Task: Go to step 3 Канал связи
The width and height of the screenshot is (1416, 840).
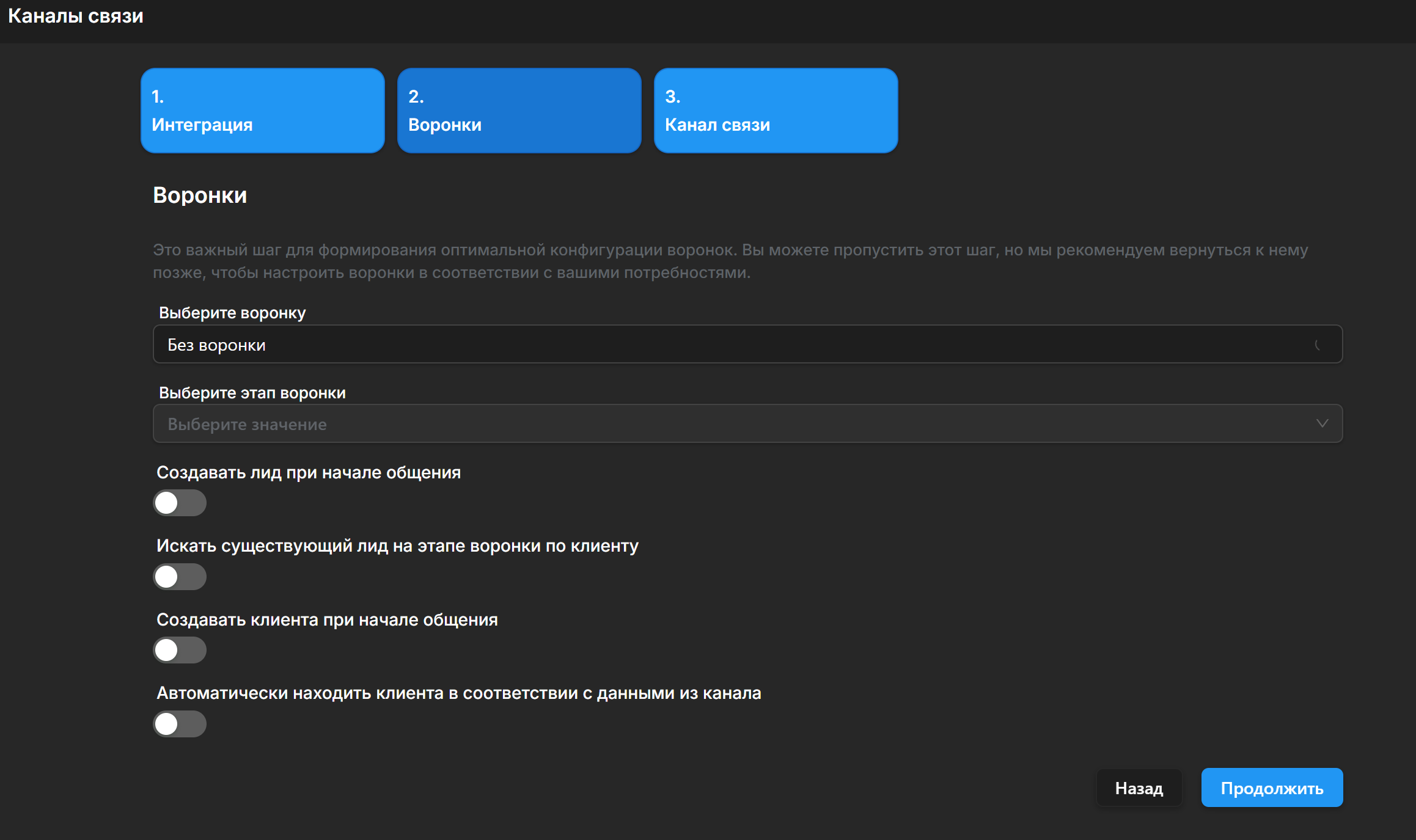Action: click(x=776, y=111)
